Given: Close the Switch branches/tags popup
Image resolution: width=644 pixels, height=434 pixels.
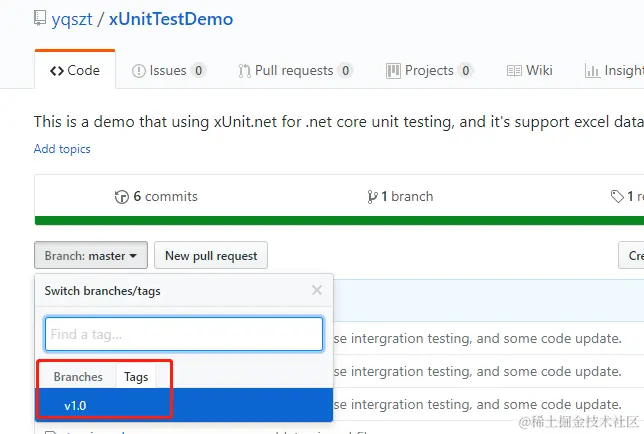Looking at the screenshot, I should [x=317, y=290].
